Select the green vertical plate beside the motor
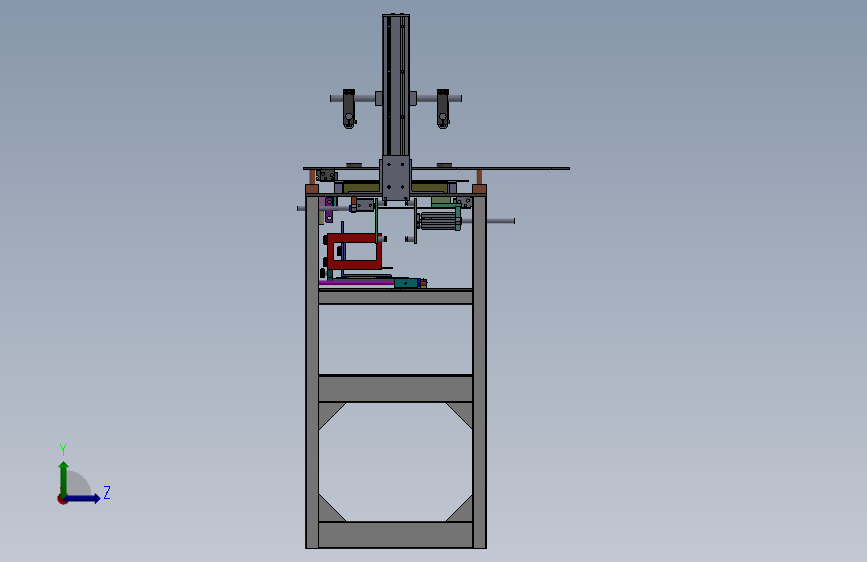Viewport: 867px width, 562px height. point(416,221)
